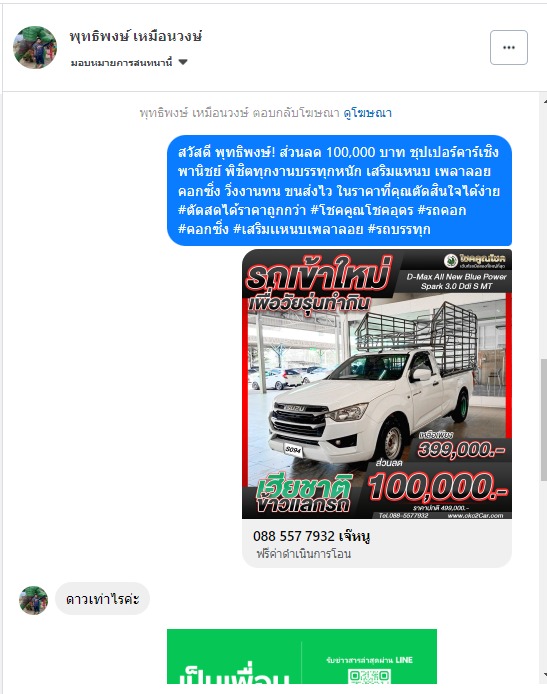Screen dimensions: 547x694
Task: Open the three-dots more options button
Action: tap(508, 47)
